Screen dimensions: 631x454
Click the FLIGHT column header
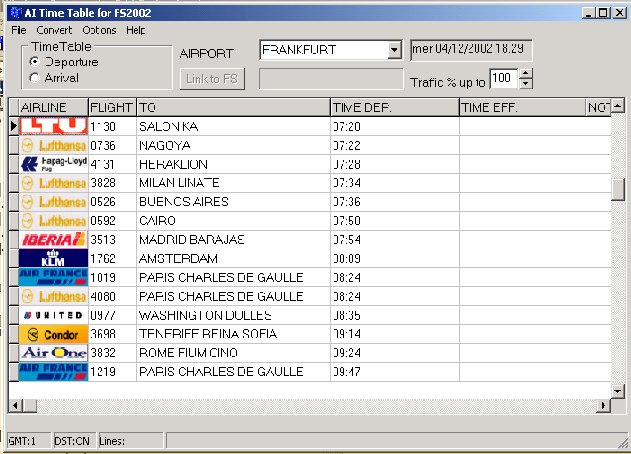click(x=112, y=107)
